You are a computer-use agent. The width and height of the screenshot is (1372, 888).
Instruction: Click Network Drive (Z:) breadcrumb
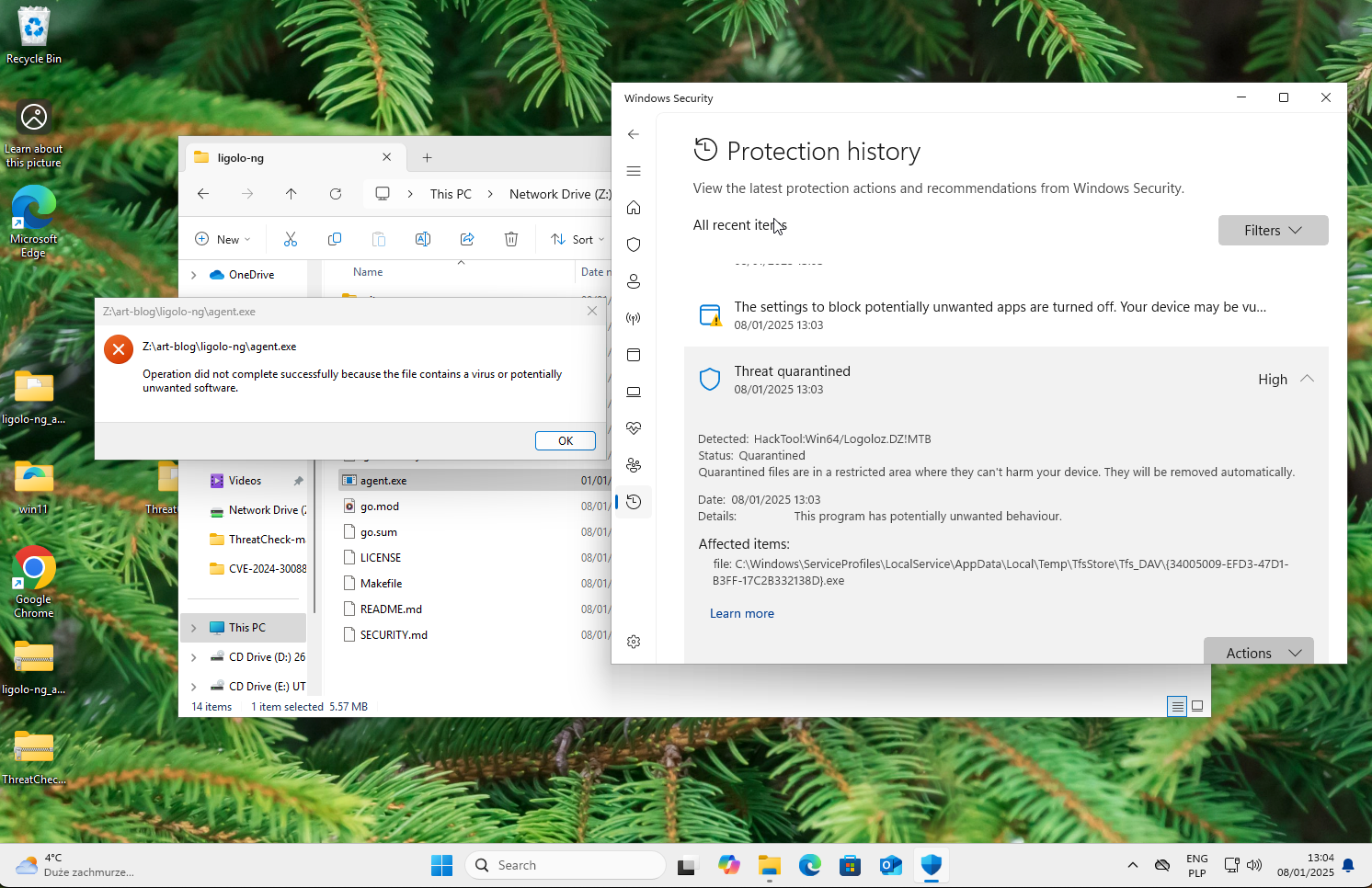pyautogui.click(x=560, y=194)
